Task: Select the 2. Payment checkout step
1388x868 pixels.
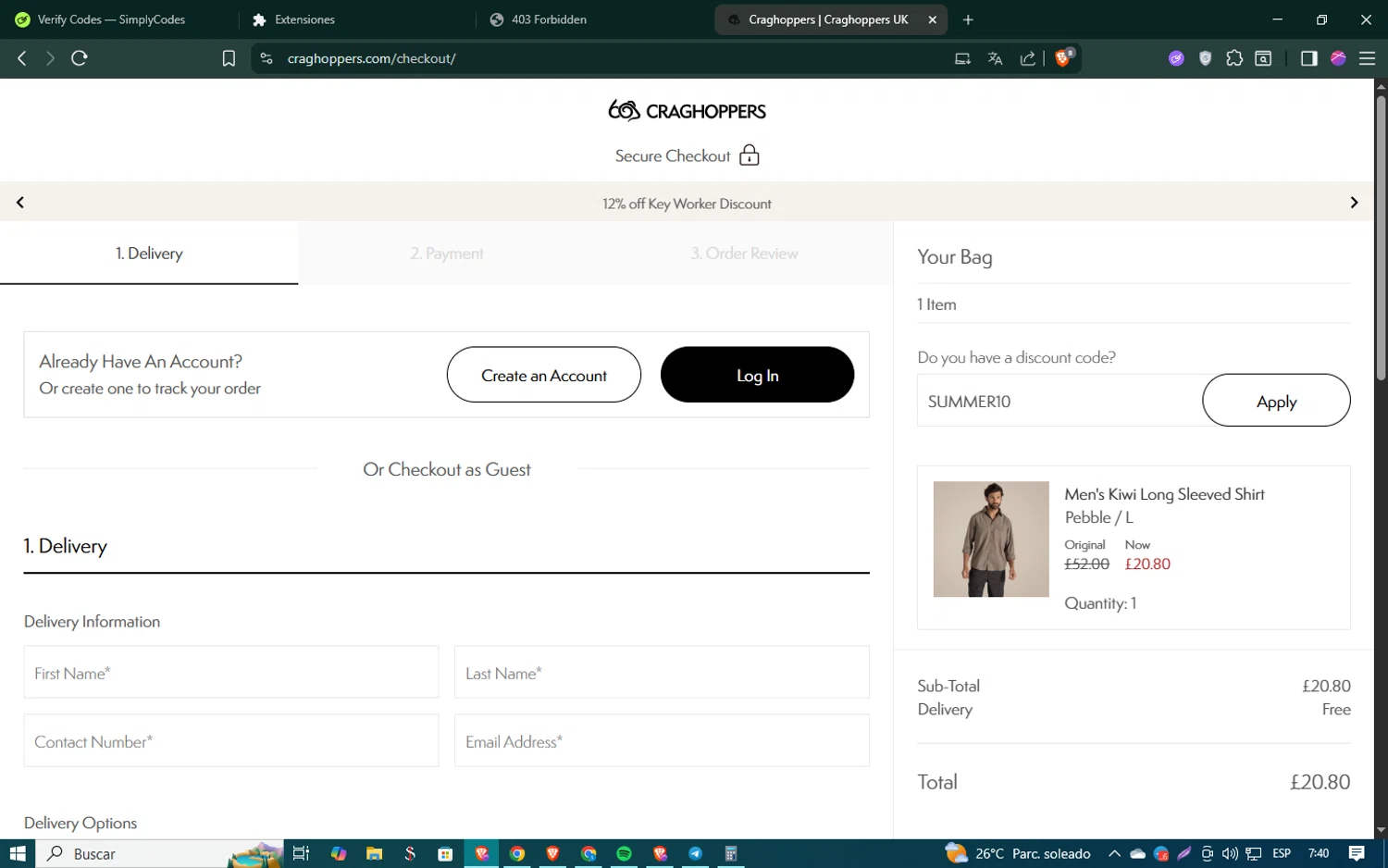Action: click(447, 253)
